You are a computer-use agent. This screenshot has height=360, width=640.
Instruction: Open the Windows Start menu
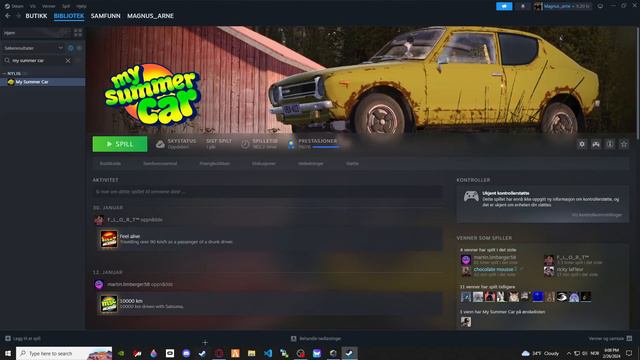tap(8, 353)
